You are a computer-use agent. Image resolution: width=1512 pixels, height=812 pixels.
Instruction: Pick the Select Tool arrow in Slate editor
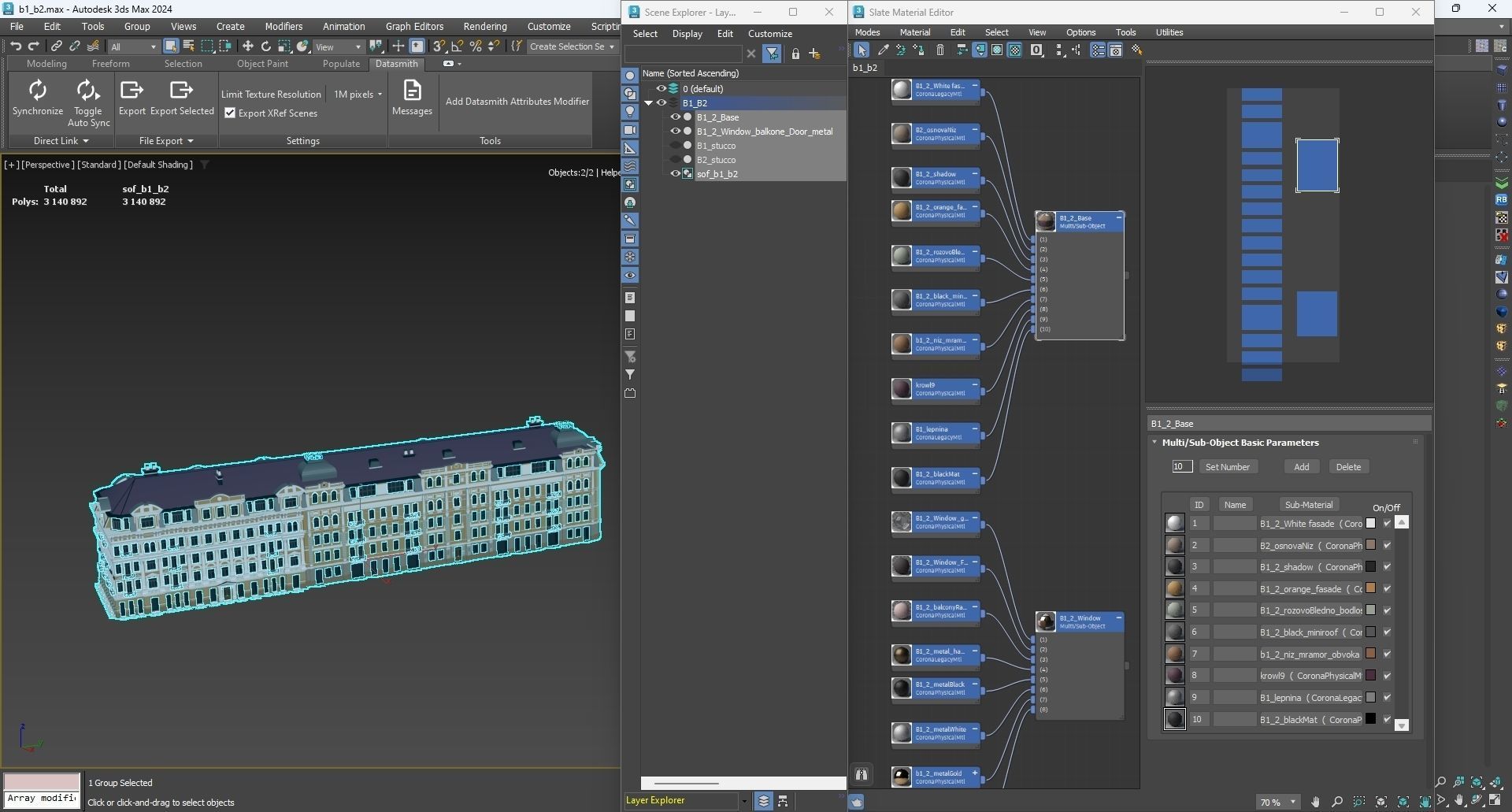862,50
